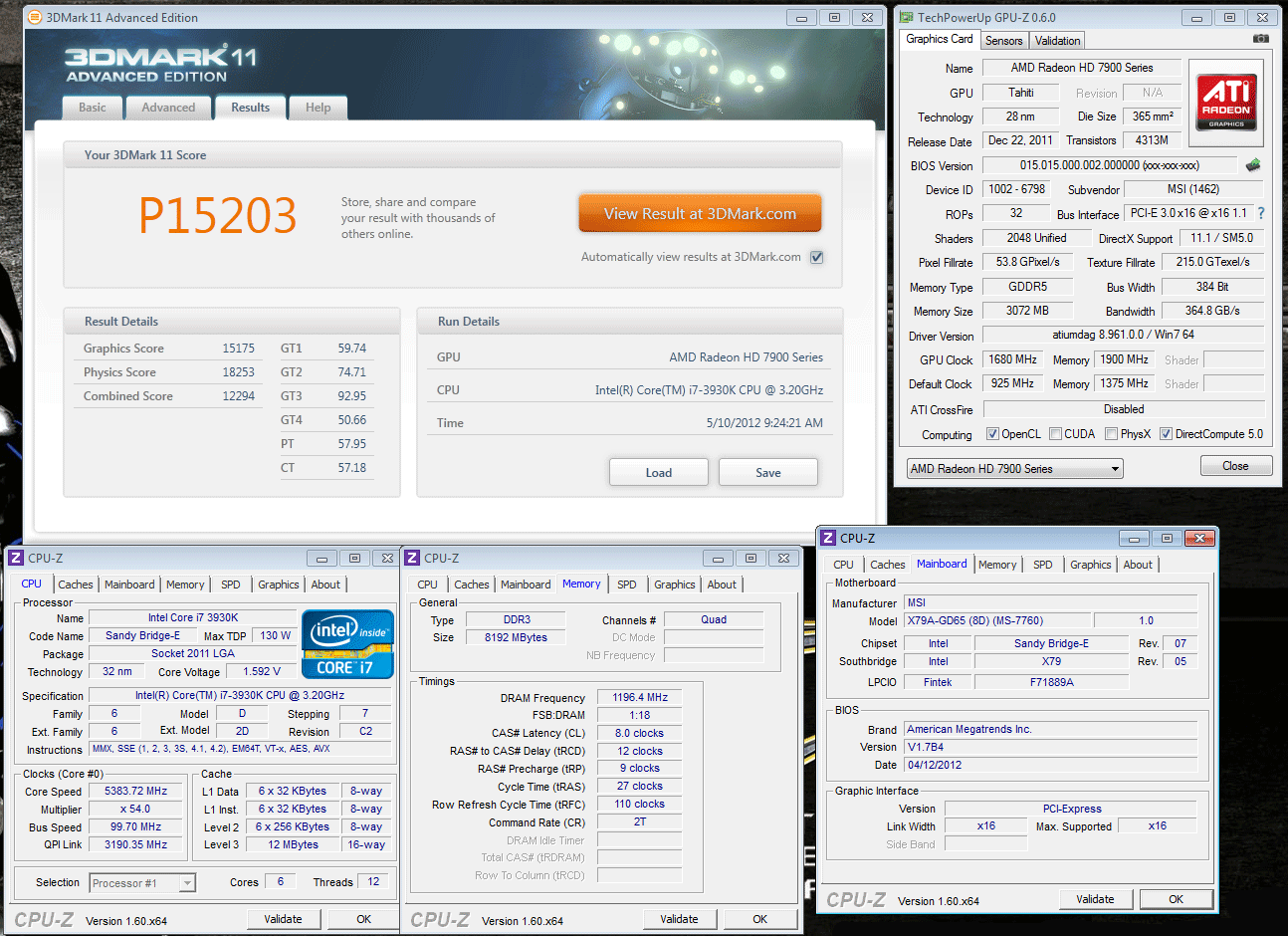This screenshot has width=1288, height=936.
Task: Click the GT4 50.66 result value
Action: click(x=352, y=420)
